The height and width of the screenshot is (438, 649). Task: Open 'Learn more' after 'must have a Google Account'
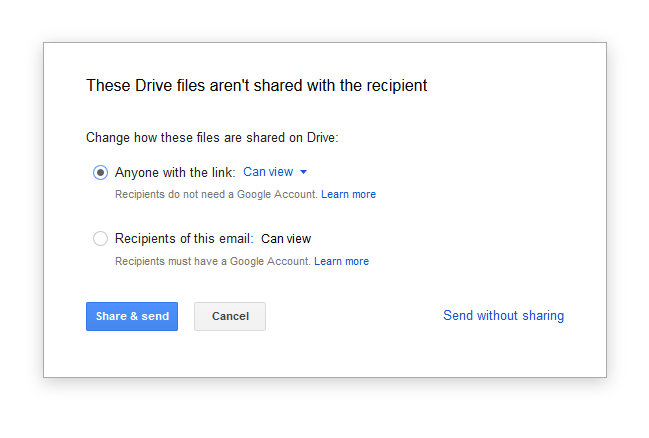341,261
